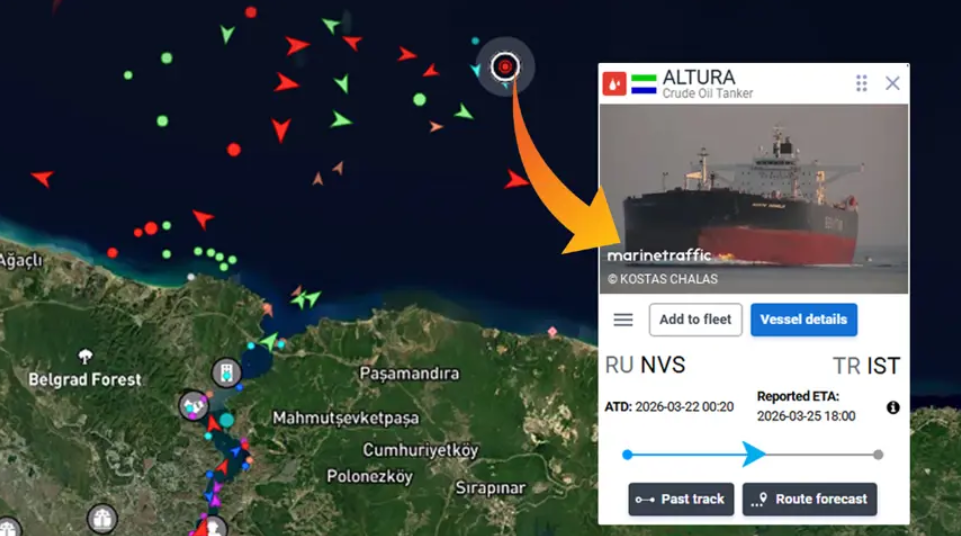
Task: Click the Belgrad Forest park icon
Action: [x=85, y=356]
